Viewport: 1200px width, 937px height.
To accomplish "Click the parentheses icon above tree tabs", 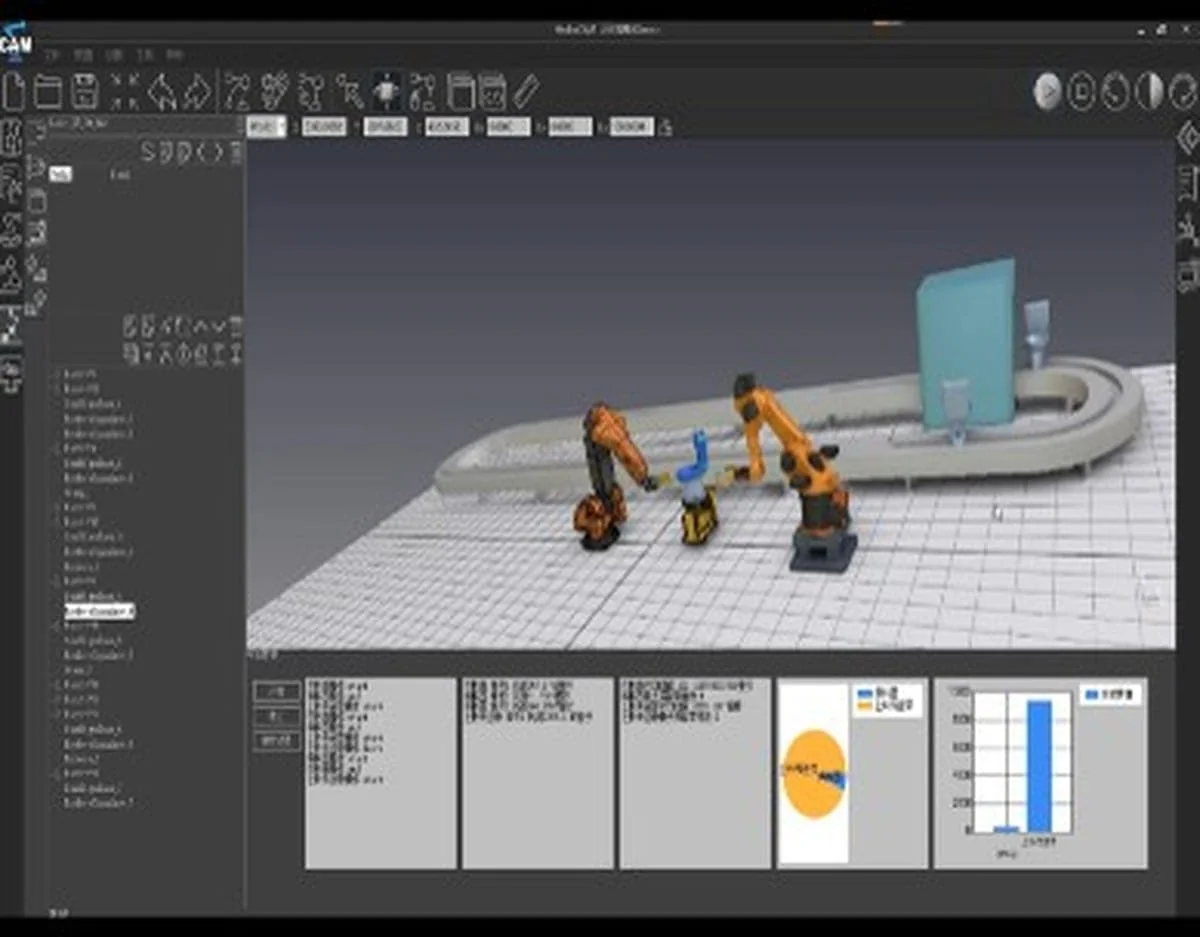I will click(x=211, y=152).
